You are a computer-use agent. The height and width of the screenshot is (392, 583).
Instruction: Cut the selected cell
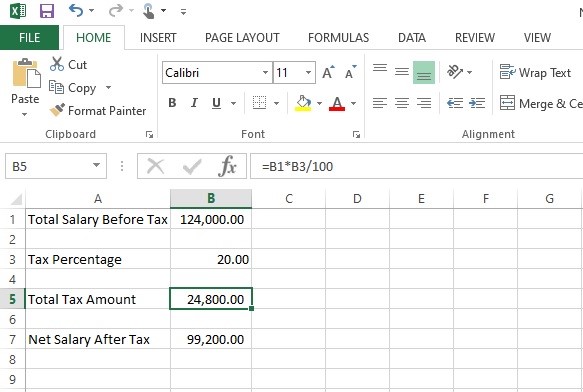(x=68, y=64)
